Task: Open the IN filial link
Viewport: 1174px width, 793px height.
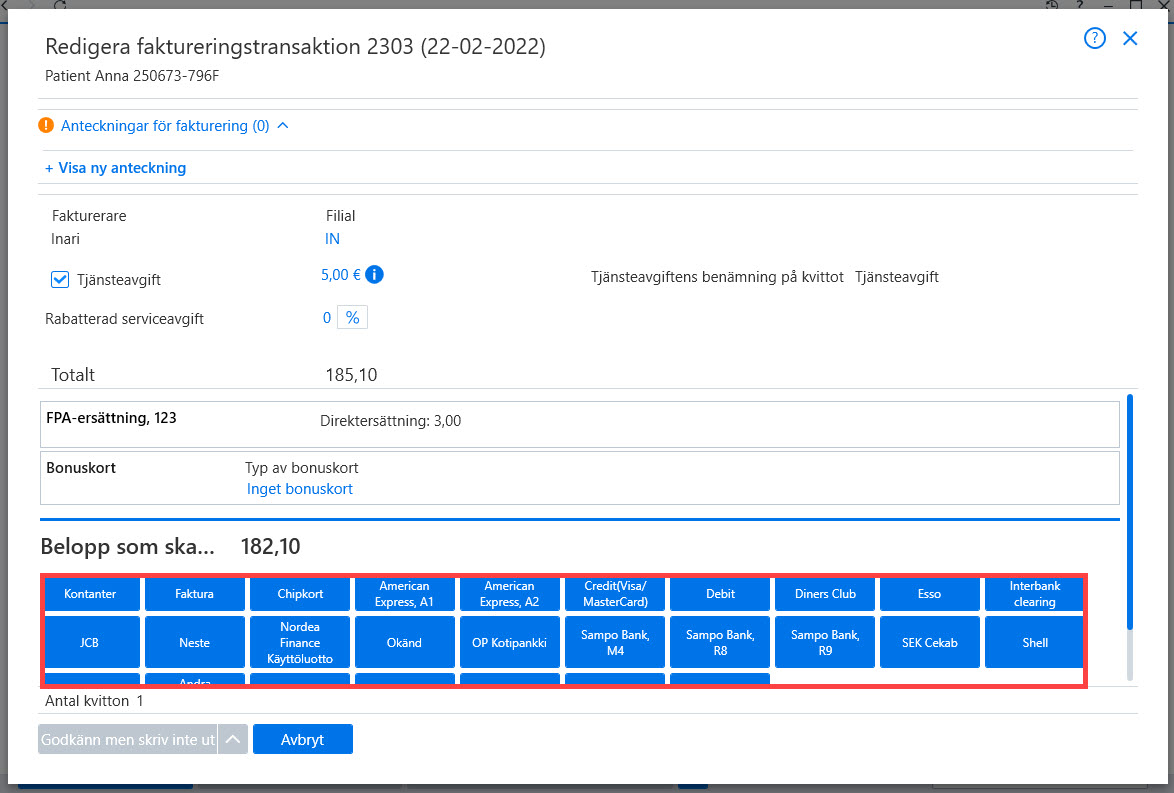Action: click(332, 239)
